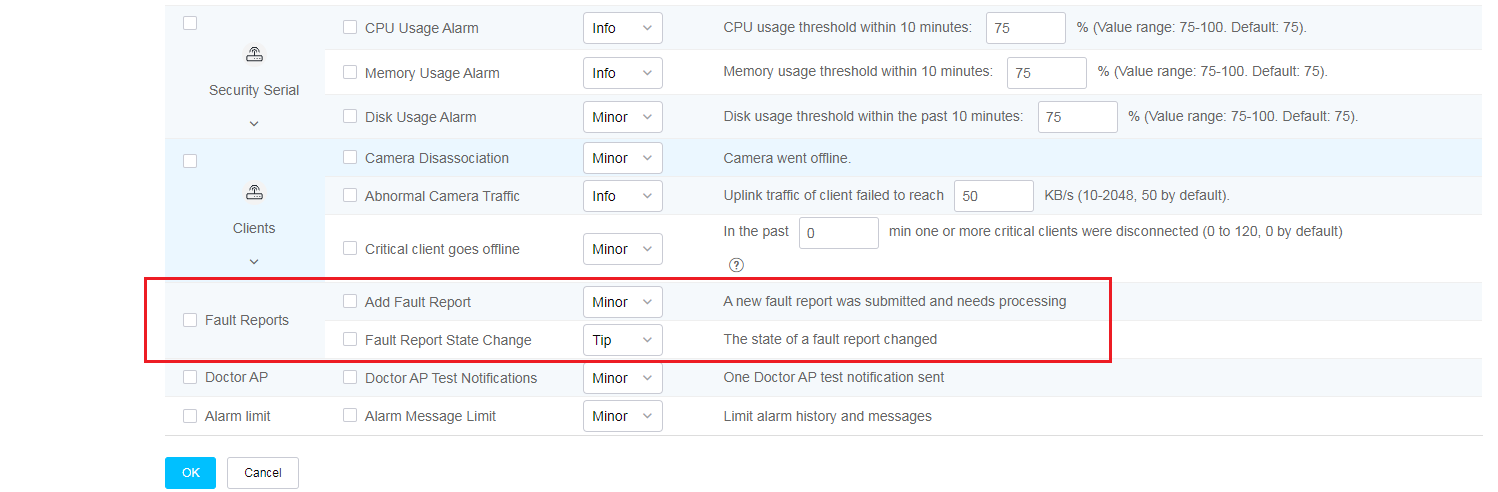Collapse the Security Serial section chevron
Screen dimensions: 1498x492
254,123
